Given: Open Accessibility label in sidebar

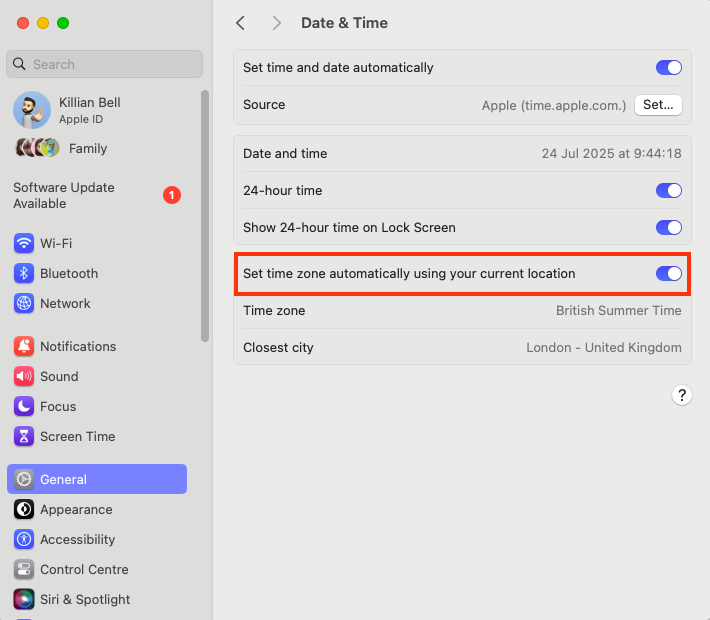Looking at the screenshot, I should [77, 539].
